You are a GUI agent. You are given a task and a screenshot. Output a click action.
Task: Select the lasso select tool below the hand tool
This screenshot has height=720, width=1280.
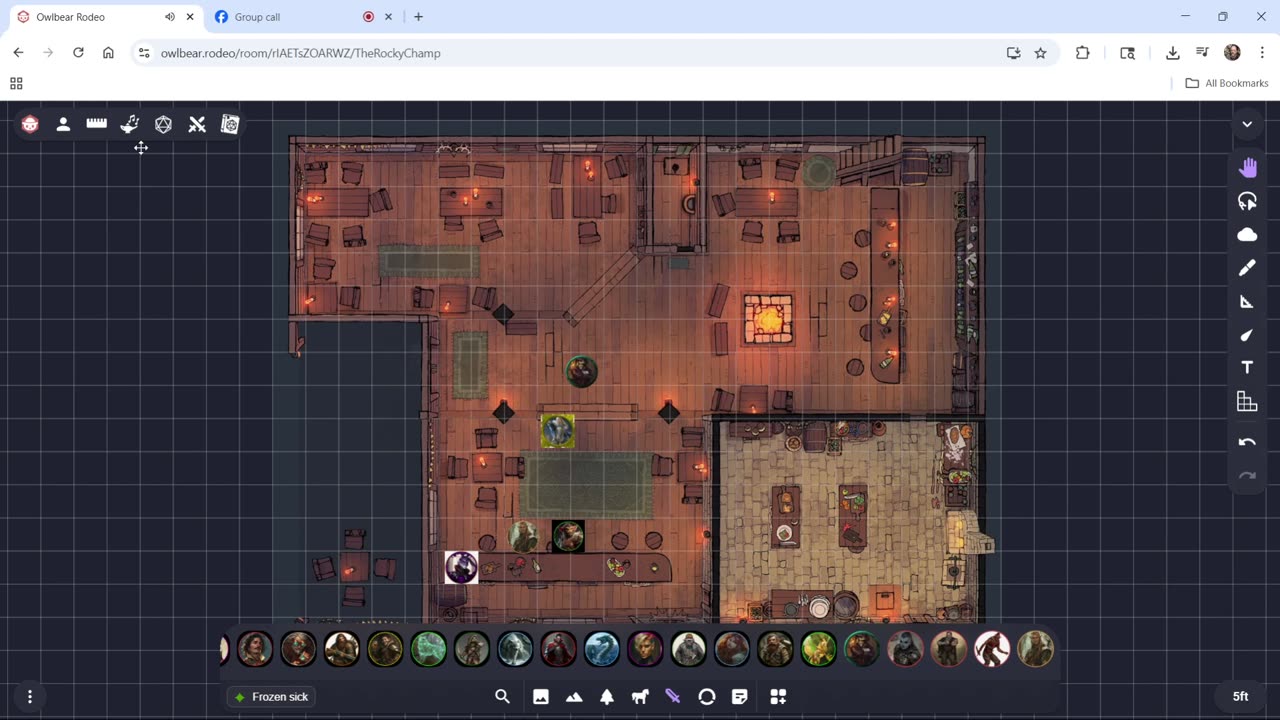pyautogui.click(x=1247, y=201)
